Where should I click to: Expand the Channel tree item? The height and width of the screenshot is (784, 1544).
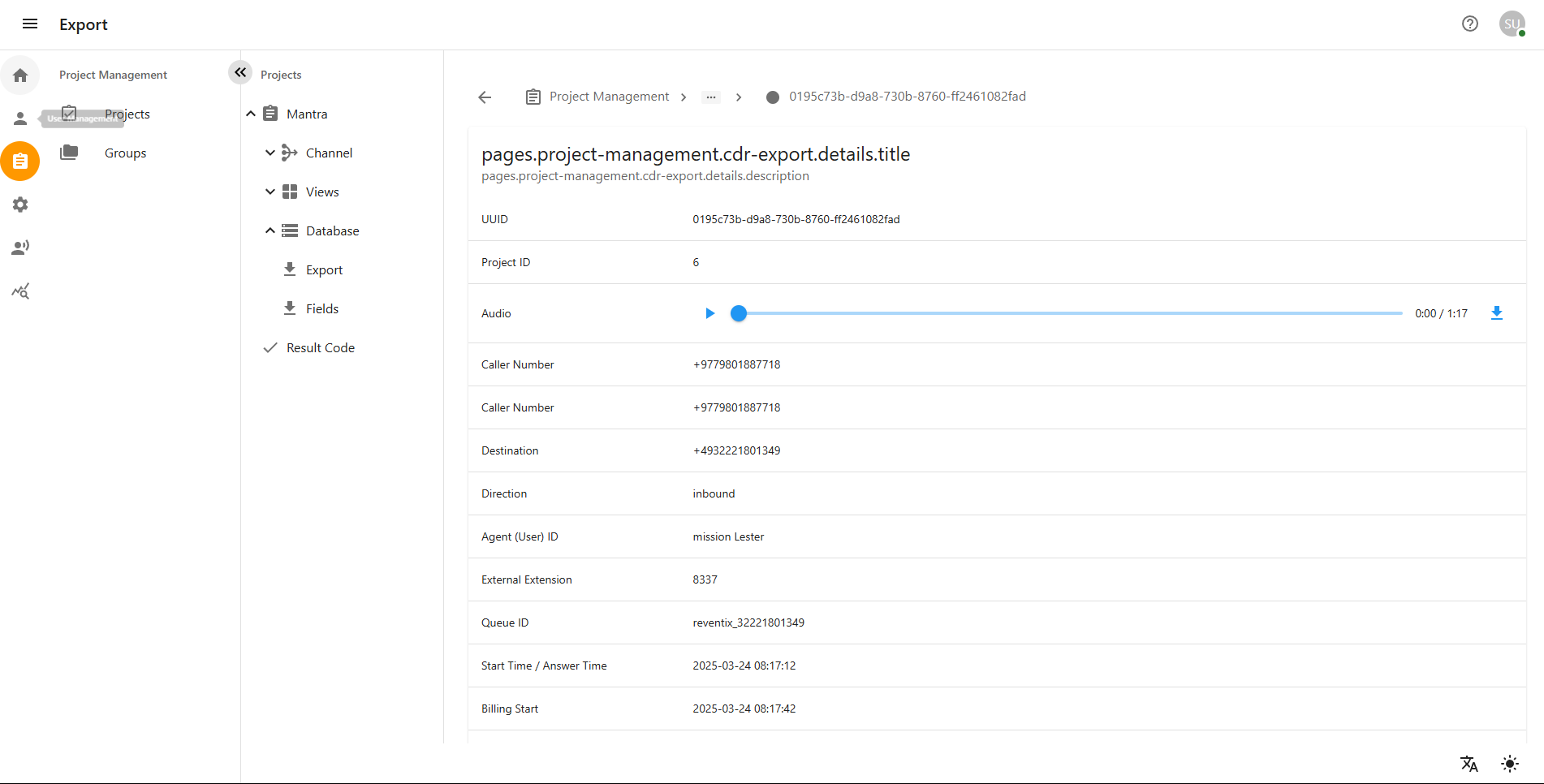pyautogui.click(x=270, y=153)
